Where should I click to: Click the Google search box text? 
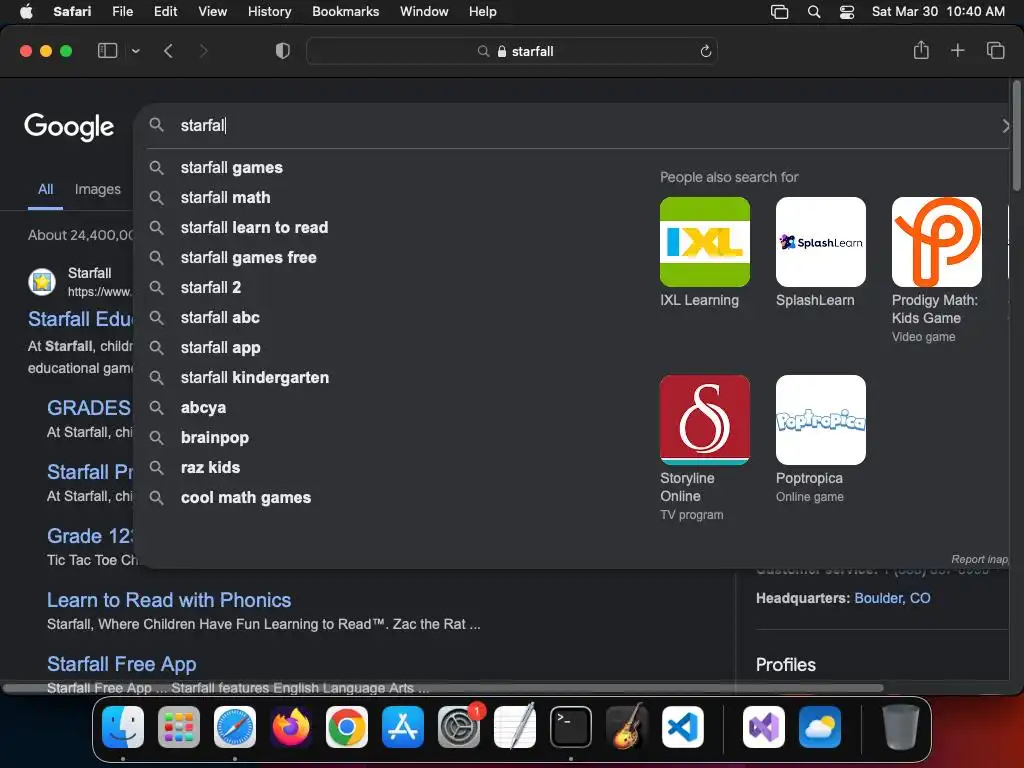(202, 125)
